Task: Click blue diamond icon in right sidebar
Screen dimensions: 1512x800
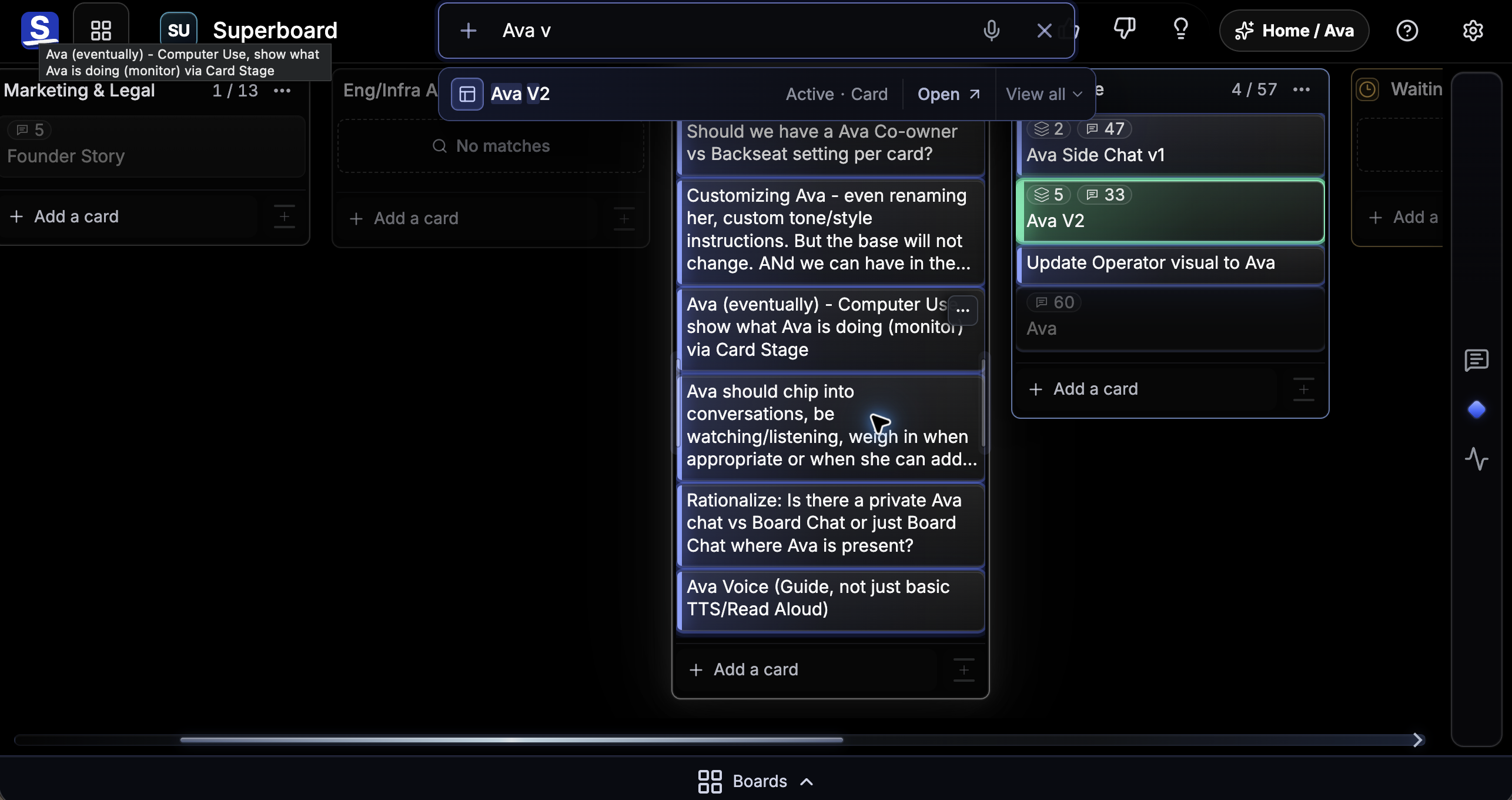Action: (1477, 409)
